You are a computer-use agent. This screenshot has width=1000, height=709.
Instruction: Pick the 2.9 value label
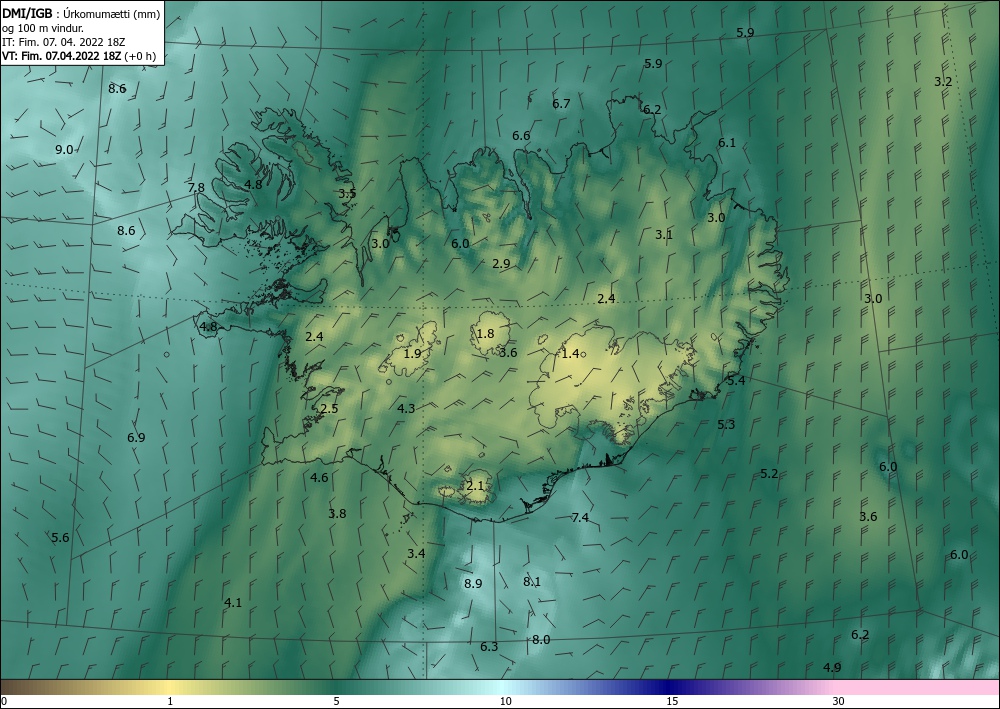click(501, 263)
